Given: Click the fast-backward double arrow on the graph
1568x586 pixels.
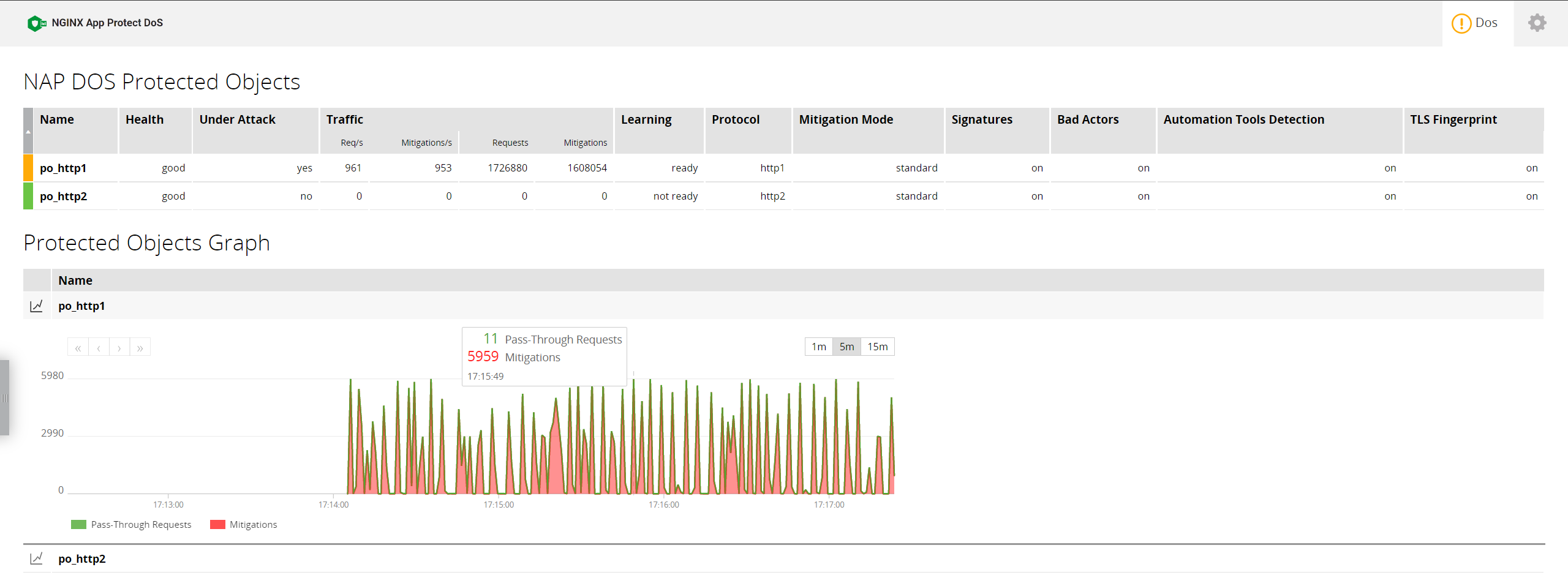Looking at the screenshot, I should [x=78, y=347].
